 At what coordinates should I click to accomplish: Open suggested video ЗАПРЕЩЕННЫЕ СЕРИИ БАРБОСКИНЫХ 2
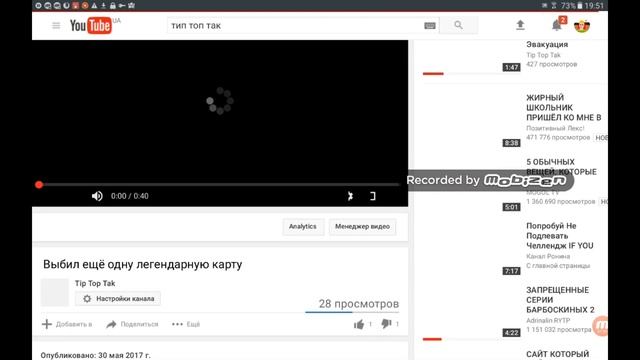[x=560, y=300]
